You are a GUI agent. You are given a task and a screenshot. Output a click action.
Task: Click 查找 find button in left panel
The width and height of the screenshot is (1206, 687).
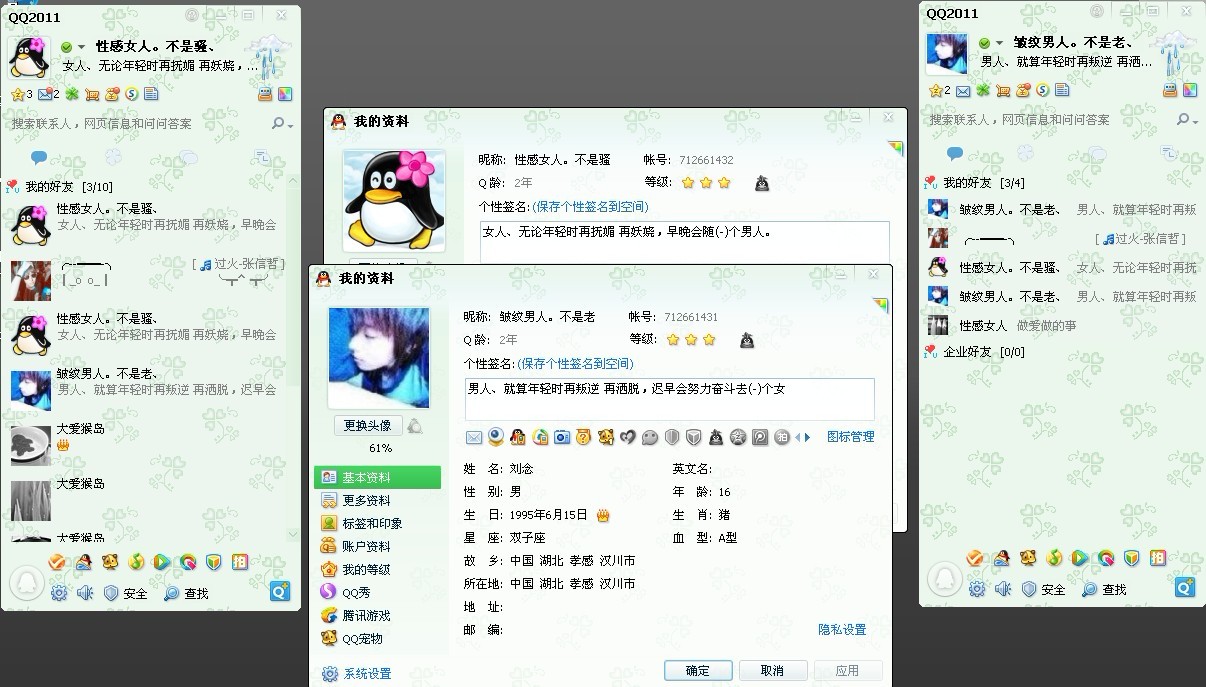pyautogui.click(x=185, y=593)
